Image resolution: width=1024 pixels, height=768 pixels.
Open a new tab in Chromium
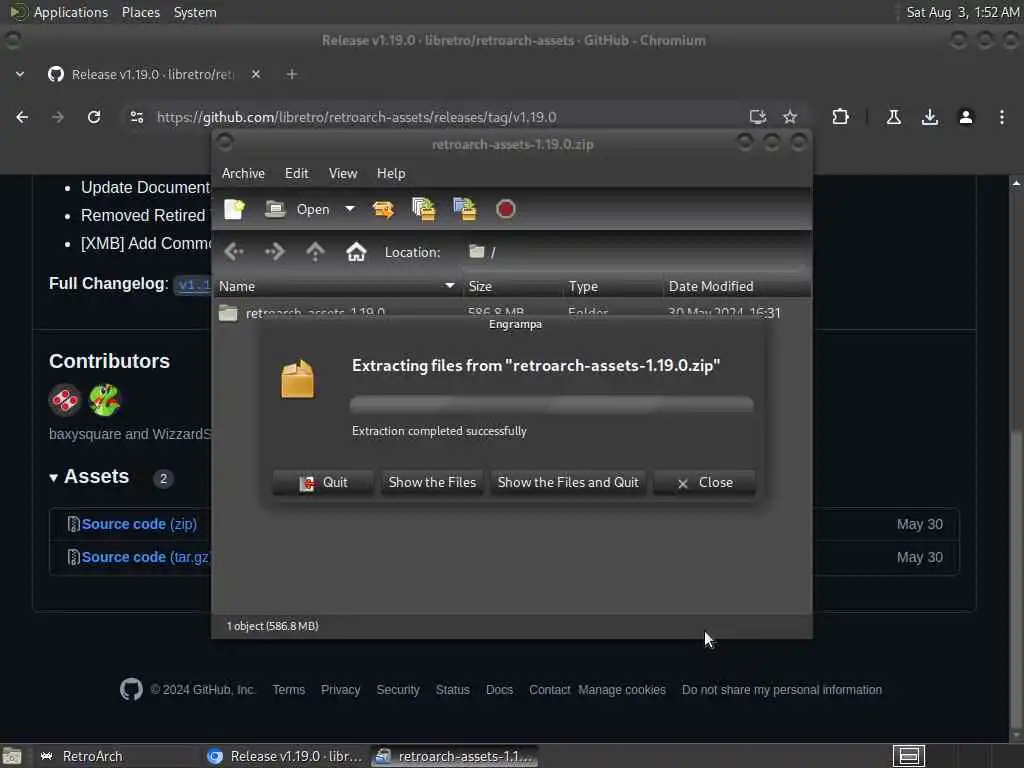tap(292, 74)
